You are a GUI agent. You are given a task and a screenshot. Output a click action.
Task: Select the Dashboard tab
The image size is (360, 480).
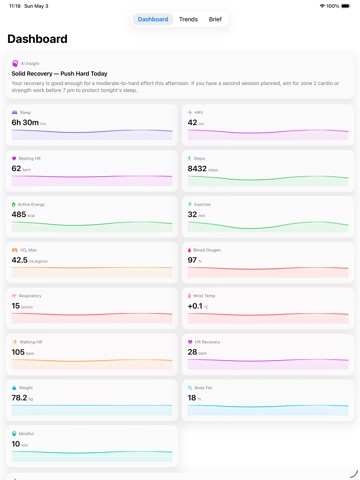153,19
